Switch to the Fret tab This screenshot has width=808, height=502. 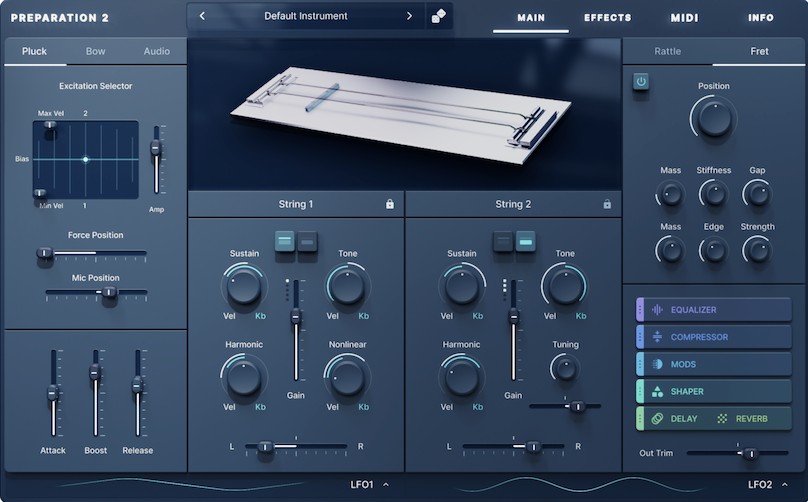coord(759,51)
